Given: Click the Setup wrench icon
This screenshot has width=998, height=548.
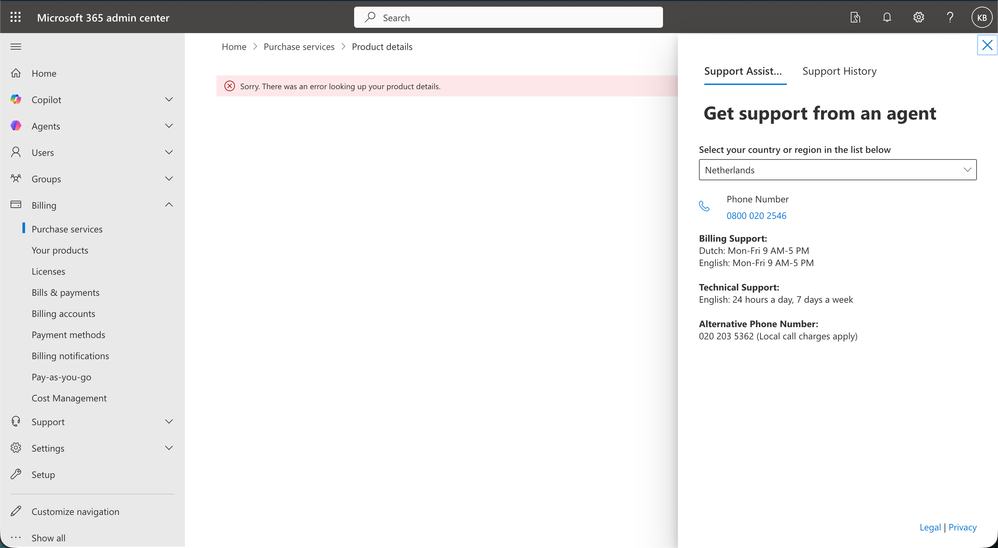Looking at the screenshot, I should click(x=16, y=474).
